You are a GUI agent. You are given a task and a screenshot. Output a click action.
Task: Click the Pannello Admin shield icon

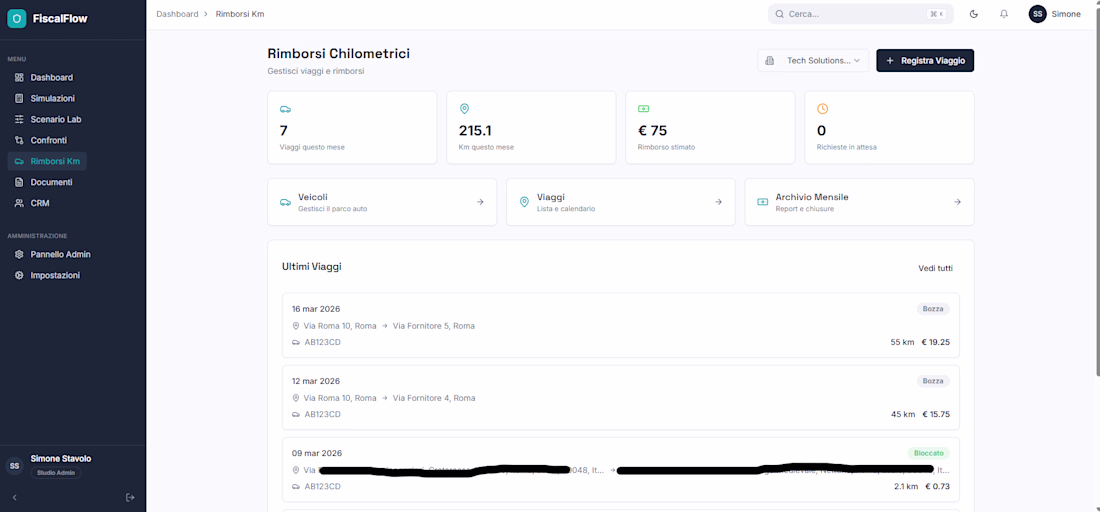[20, 254]
